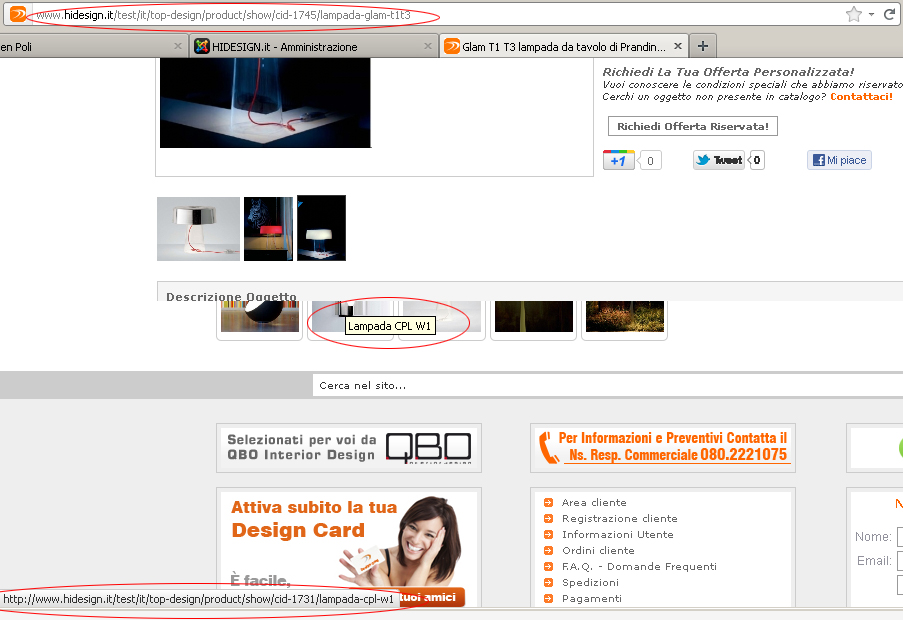The height and width of the screenshot is (620, 903).
Task: Open the Registrazione cliente link
Action: point(620,519)
